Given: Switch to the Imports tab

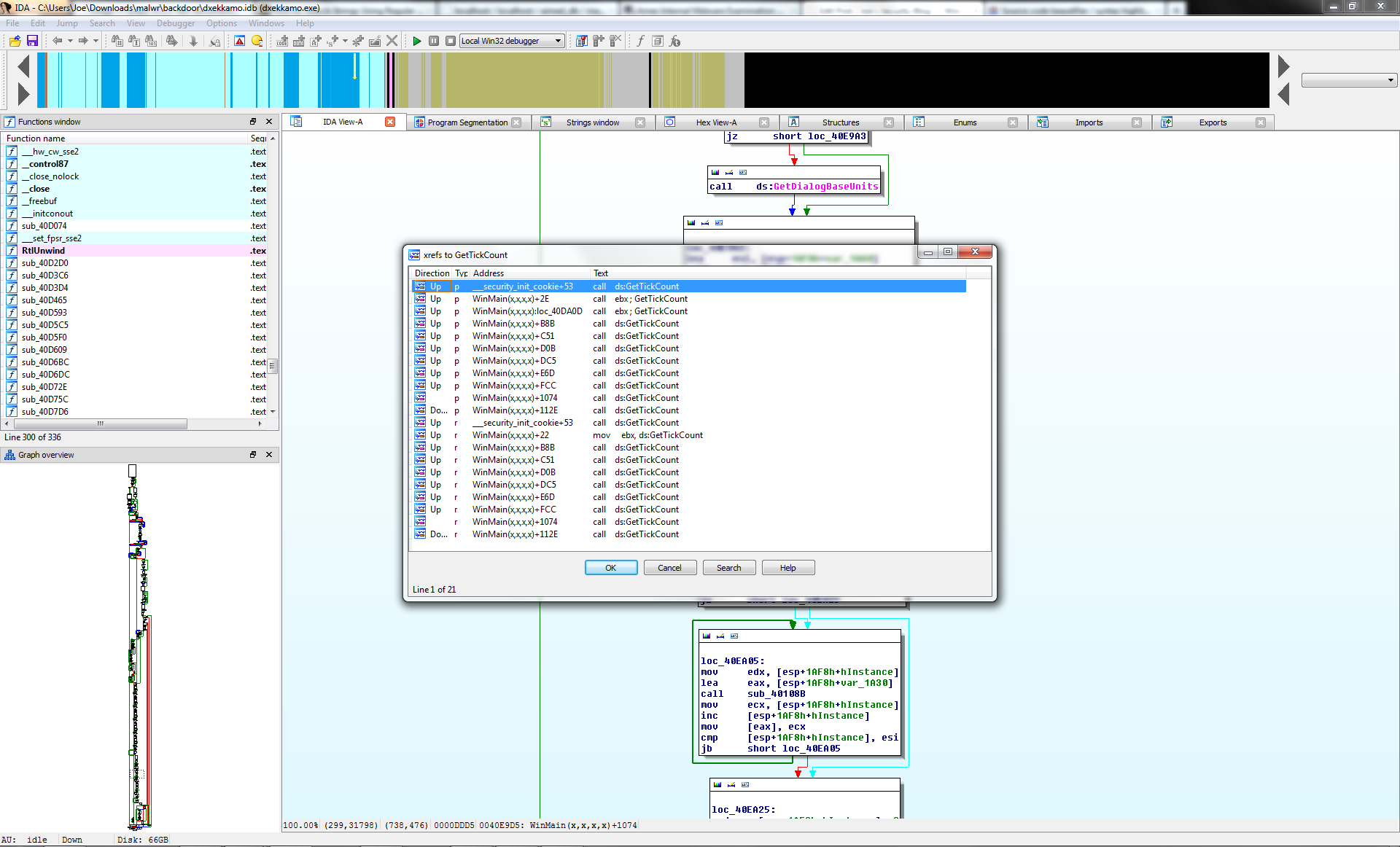Looking at the screenshot, I should [x=1089, y=122].
